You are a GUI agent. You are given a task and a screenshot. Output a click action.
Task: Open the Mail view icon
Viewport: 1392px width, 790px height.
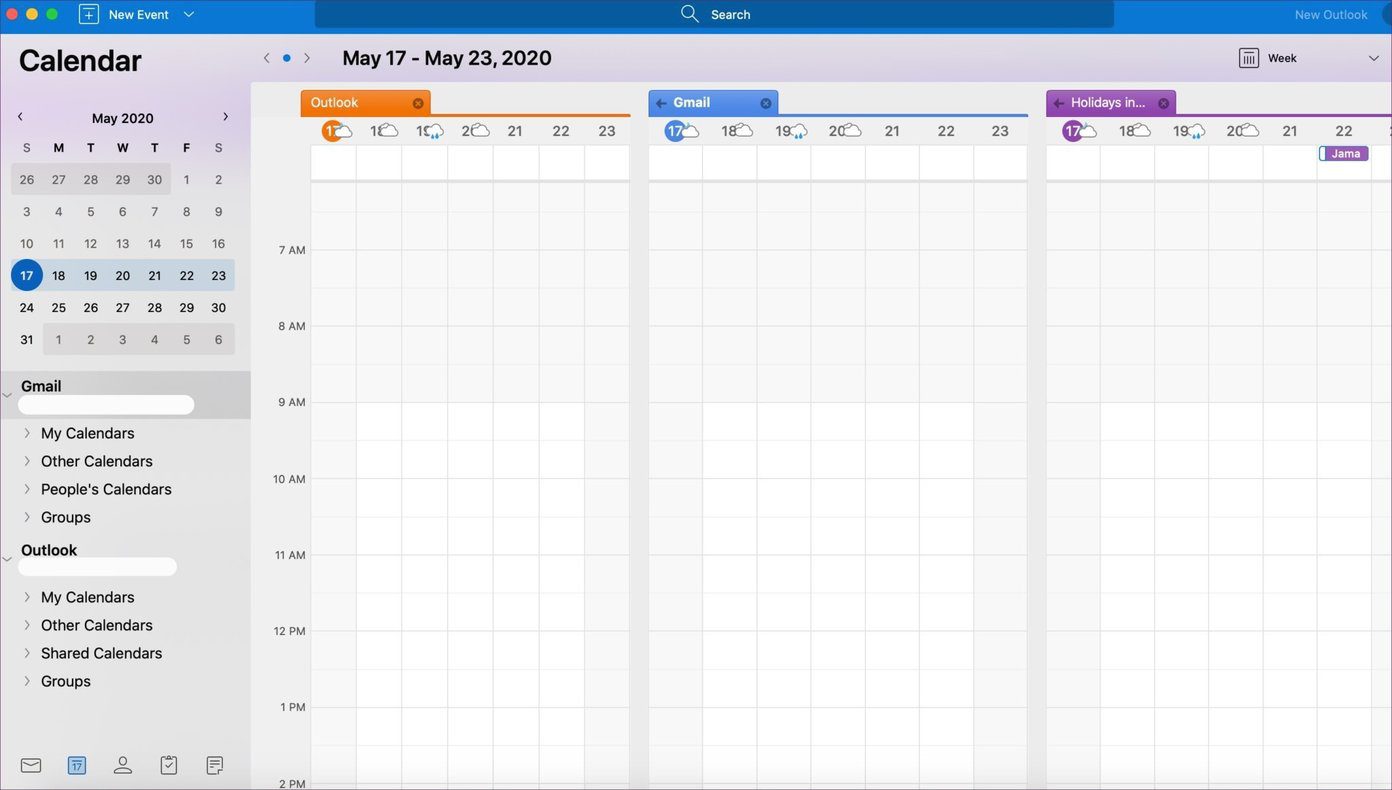tap(31, 765)
